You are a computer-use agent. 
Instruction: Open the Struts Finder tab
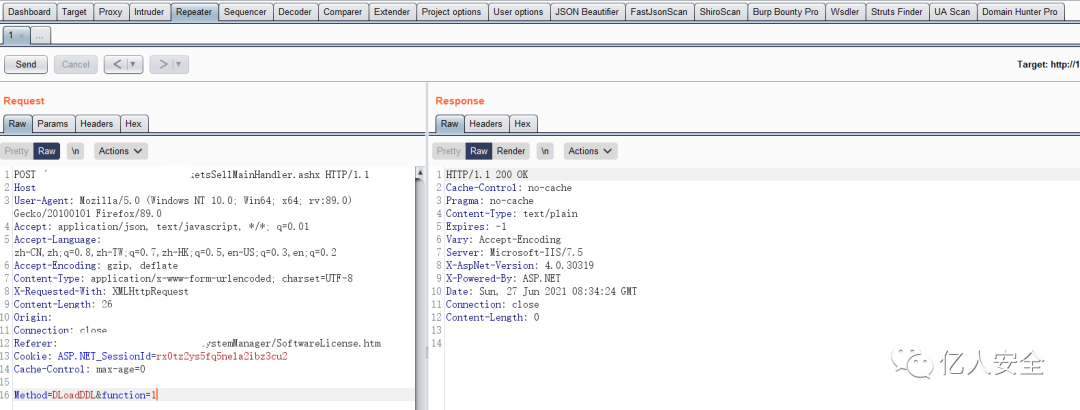coord(897,12)
